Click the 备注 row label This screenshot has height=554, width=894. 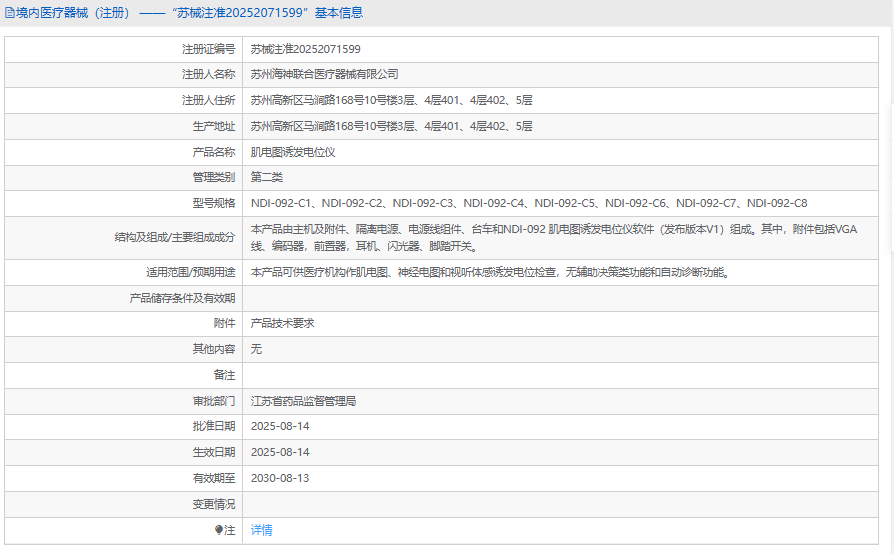[225, 375]
